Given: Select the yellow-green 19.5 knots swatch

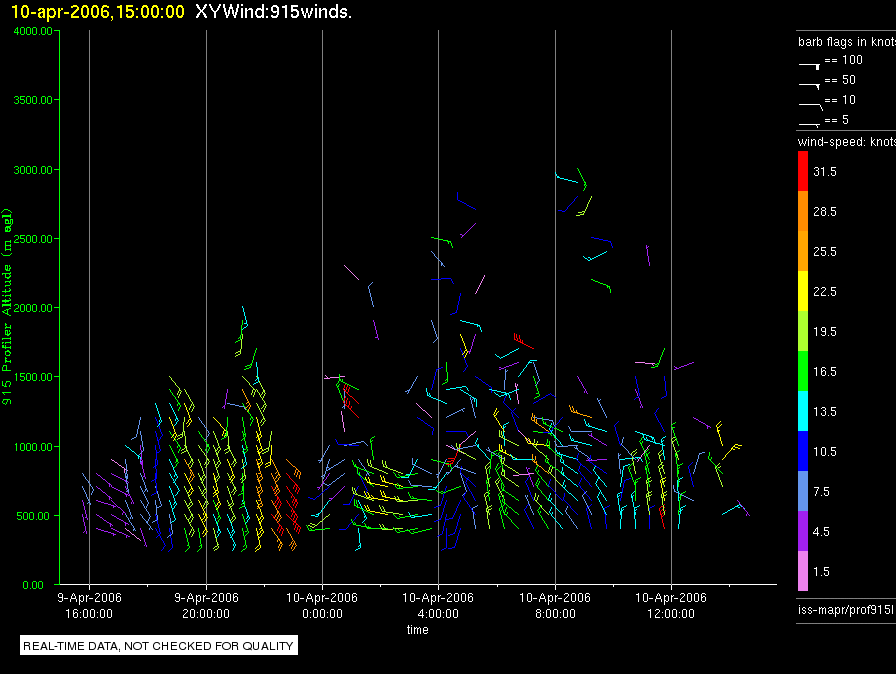Looking at the screenshot, I should coord(803,331).
